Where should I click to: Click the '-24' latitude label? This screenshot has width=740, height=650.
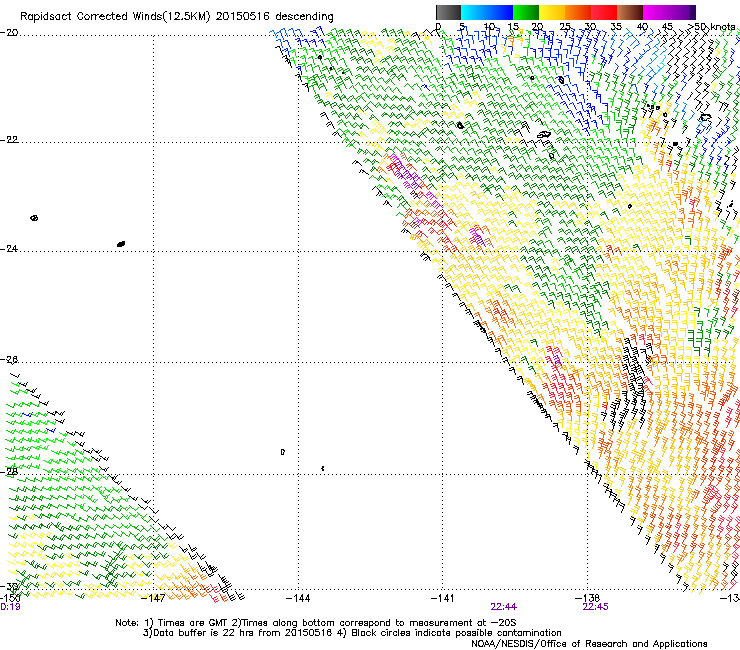pyautogui.click(x=9, y=249)
